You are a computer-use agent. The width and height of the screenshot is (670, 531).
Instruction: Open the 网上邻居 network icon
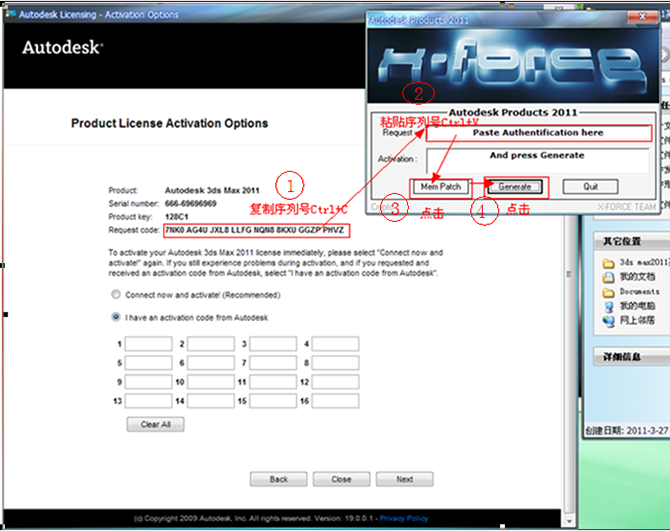(x=608, y=321)
